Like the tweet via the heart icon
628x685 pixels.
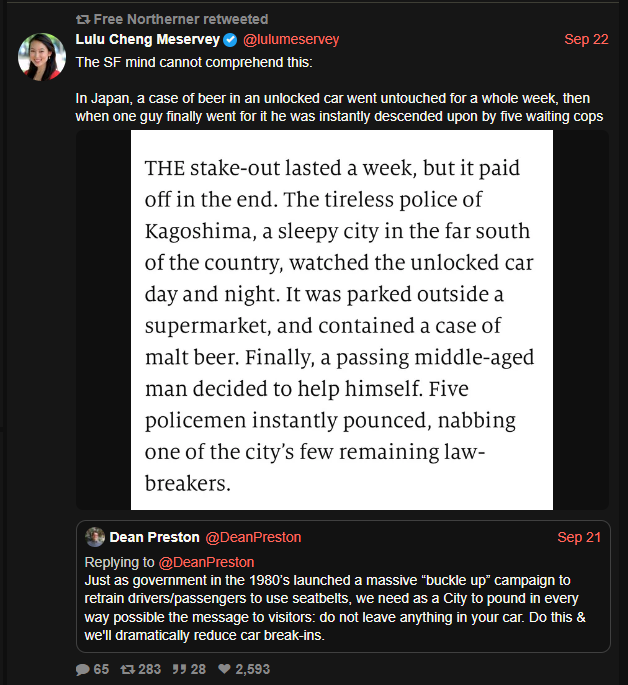pos(225,669)
